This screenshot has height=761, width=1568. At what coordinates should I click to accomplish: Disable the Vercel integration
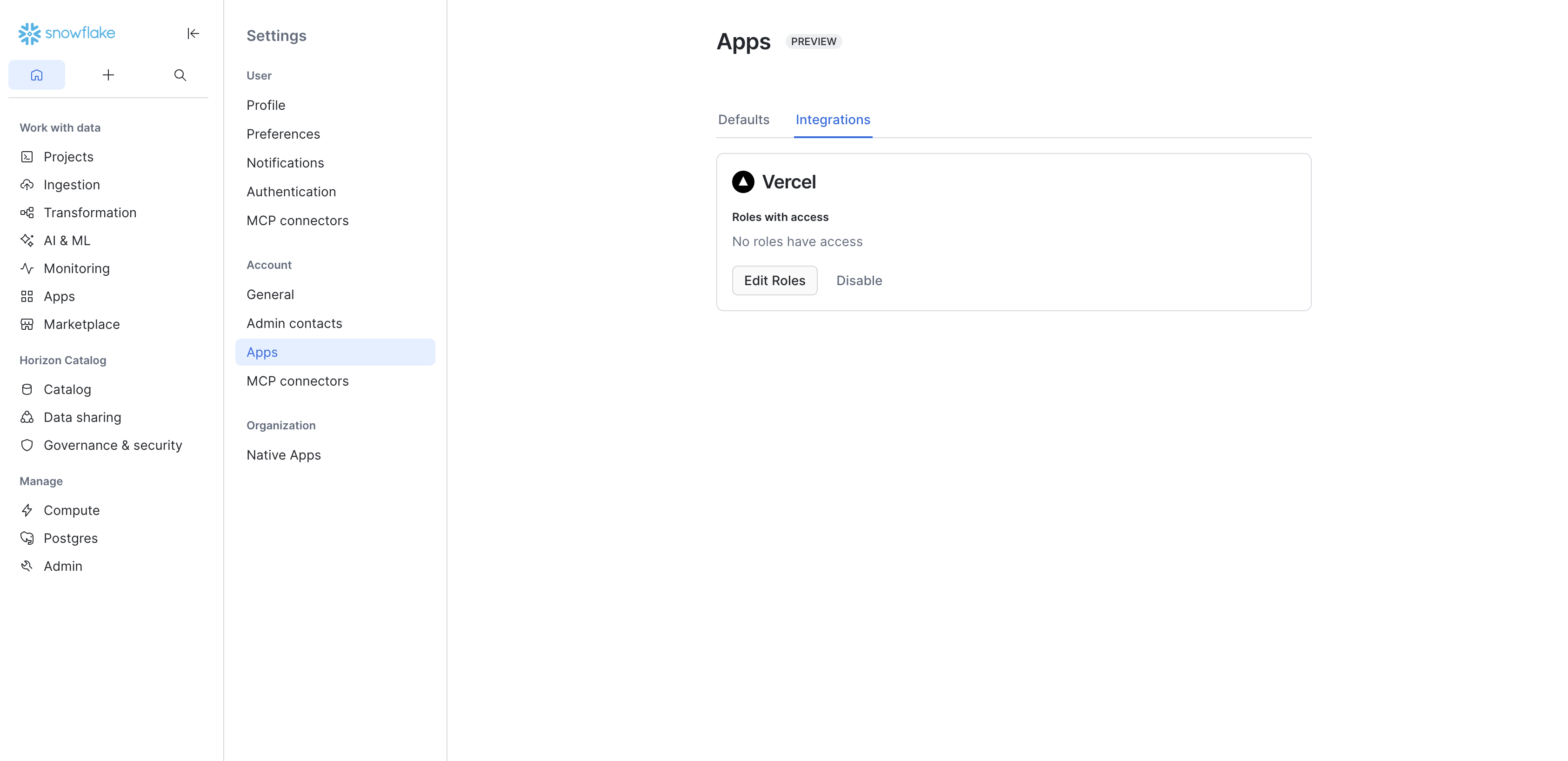coord(859,280)
